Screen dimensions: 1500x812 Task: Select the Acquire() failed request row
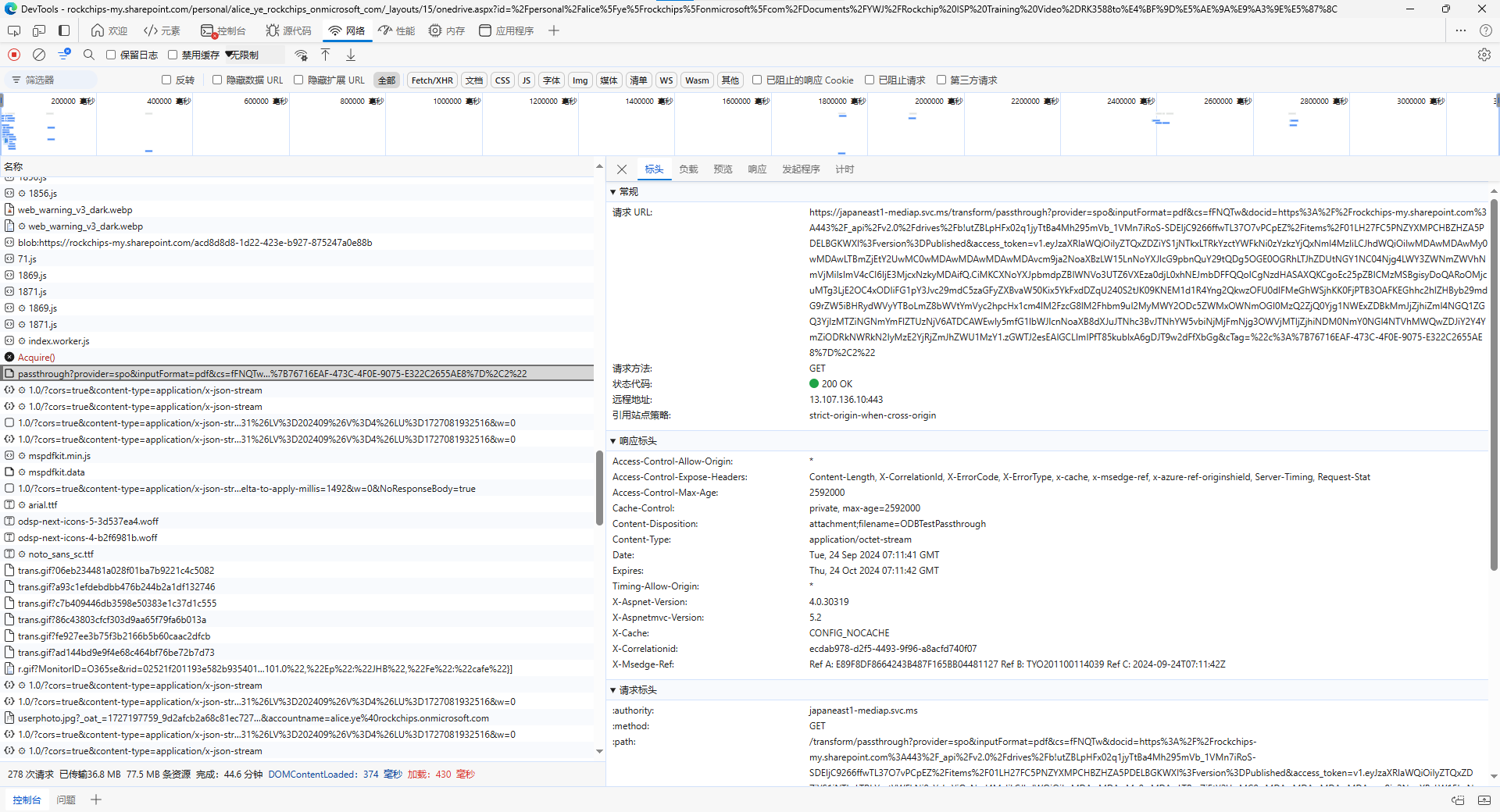tap(298, 358)
